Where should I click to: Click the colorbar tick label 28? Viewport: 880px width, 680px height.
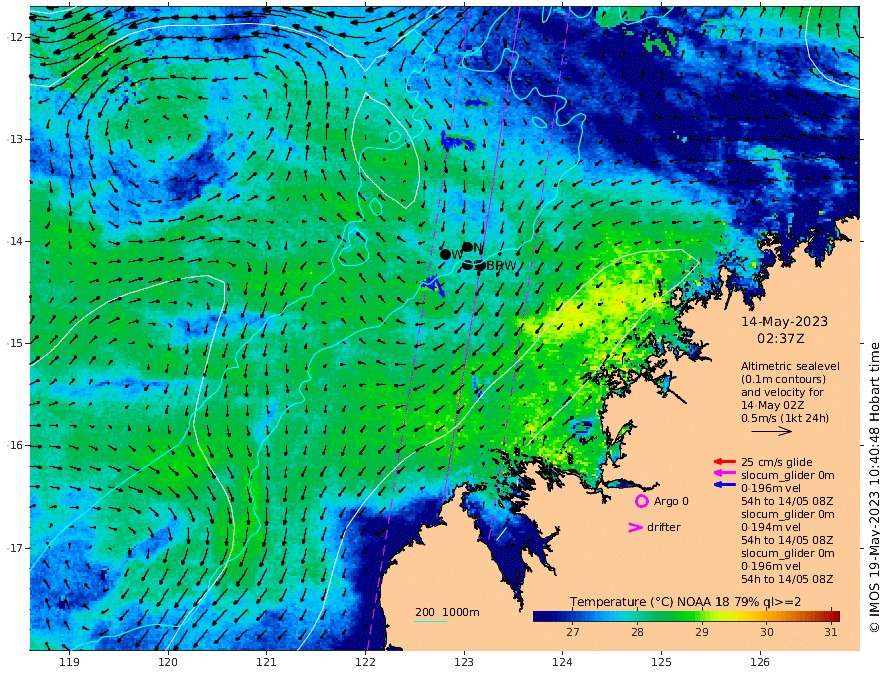(637, 632)
